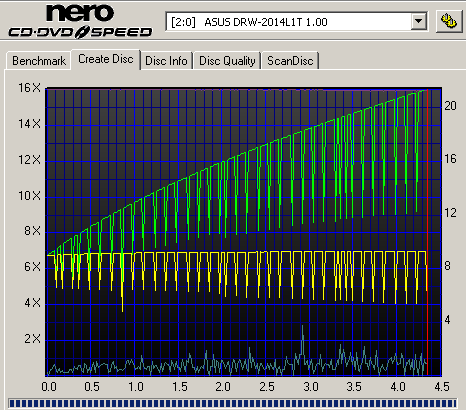Click the 4.5 label on horizontal axis
The height and width of the screenshot is (410, 466).
[442, 387]
